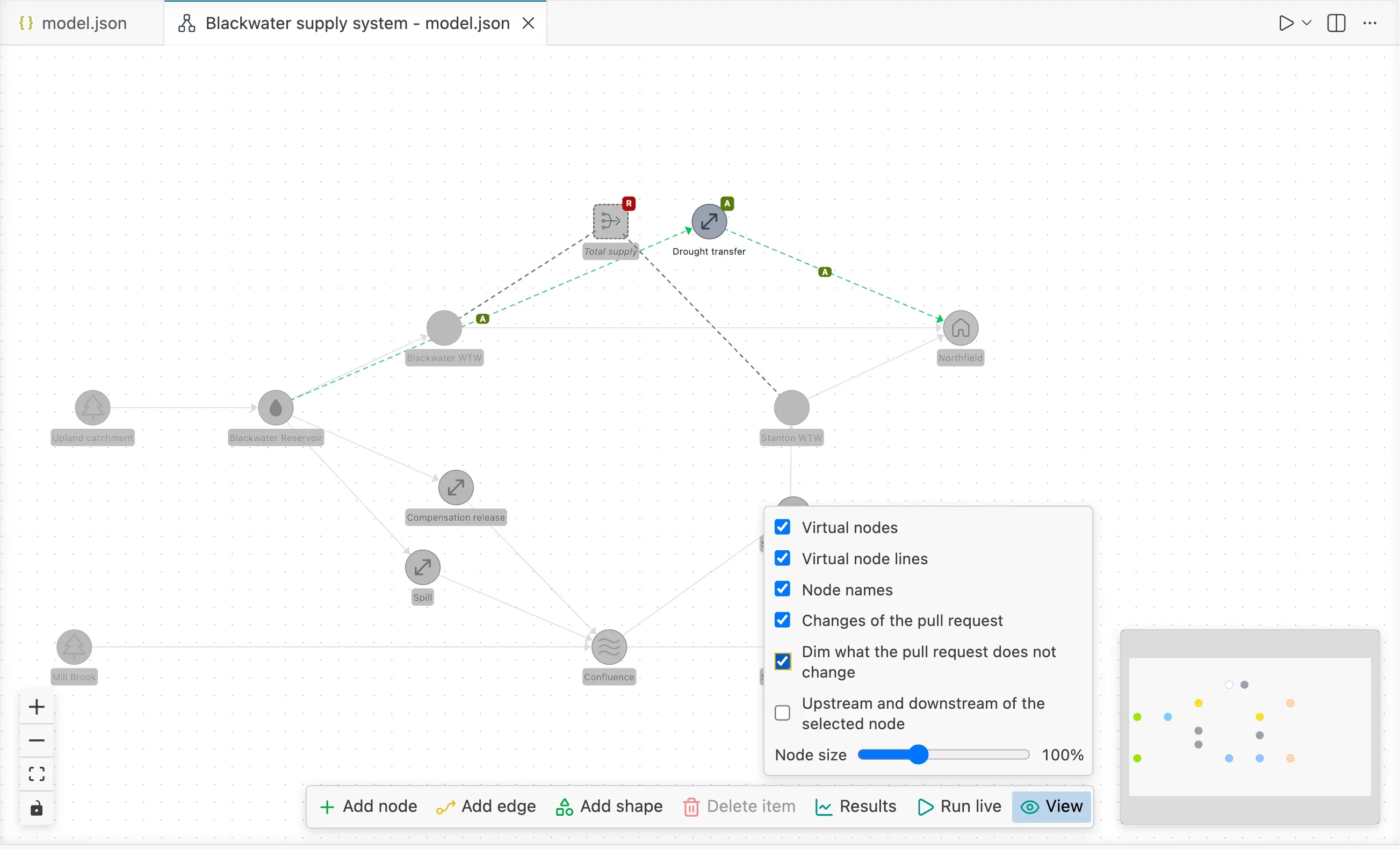
Task: Open the Results panel button
Action: [856, 807]
